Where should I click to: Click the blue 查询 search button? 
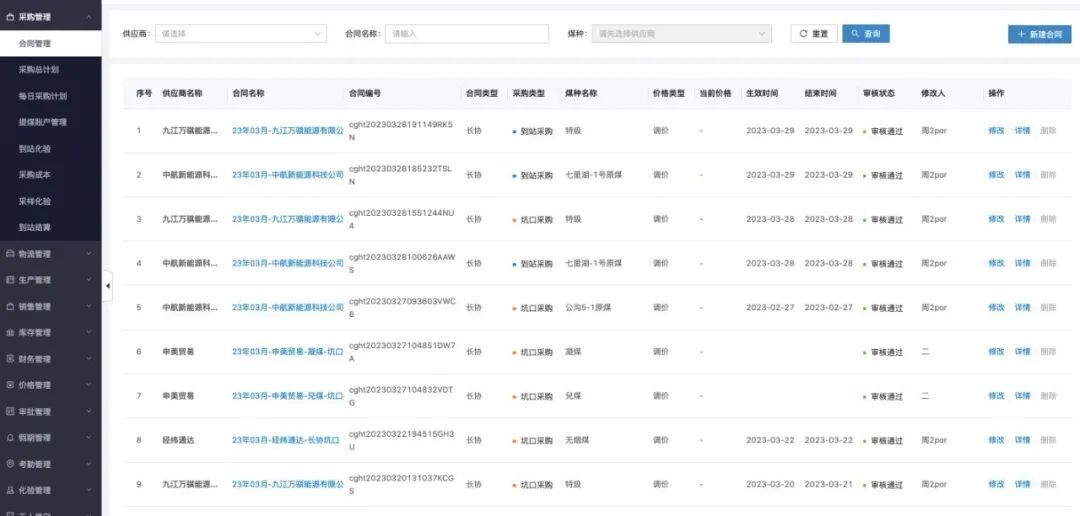[x=866, y=34]
